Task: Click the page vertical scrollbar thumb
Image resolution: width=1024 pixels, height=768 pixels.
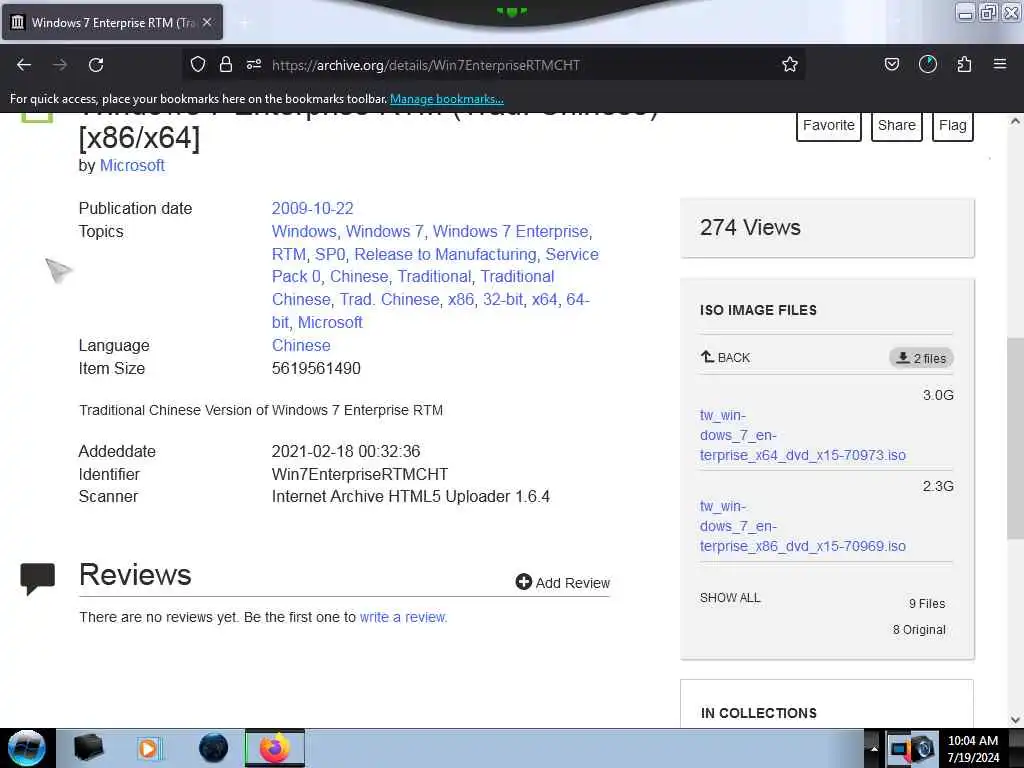Action: click(x=1015, y=438)
